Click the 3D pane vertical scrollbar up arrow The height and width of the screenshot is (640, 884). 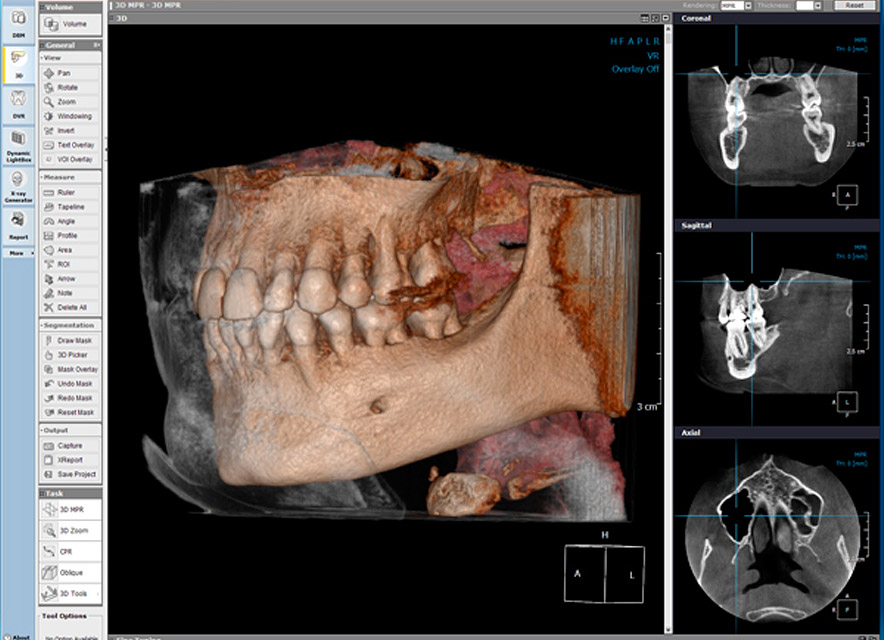click(668, 28)
